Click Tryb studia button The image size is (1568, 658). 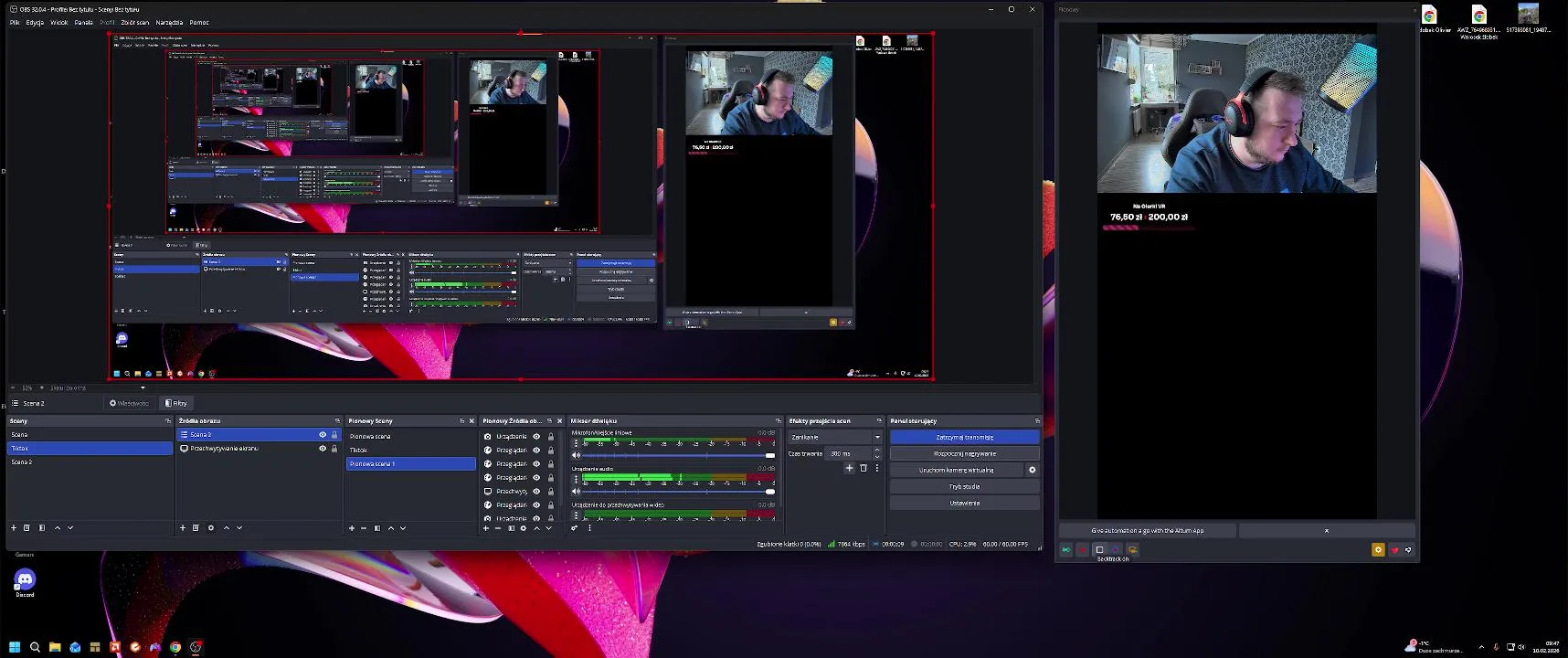965,486
